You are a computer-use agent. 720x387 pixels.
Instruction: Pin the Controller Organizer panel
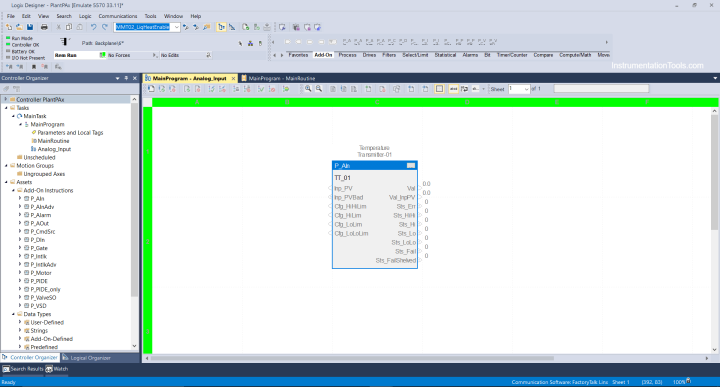click(126, 78)
